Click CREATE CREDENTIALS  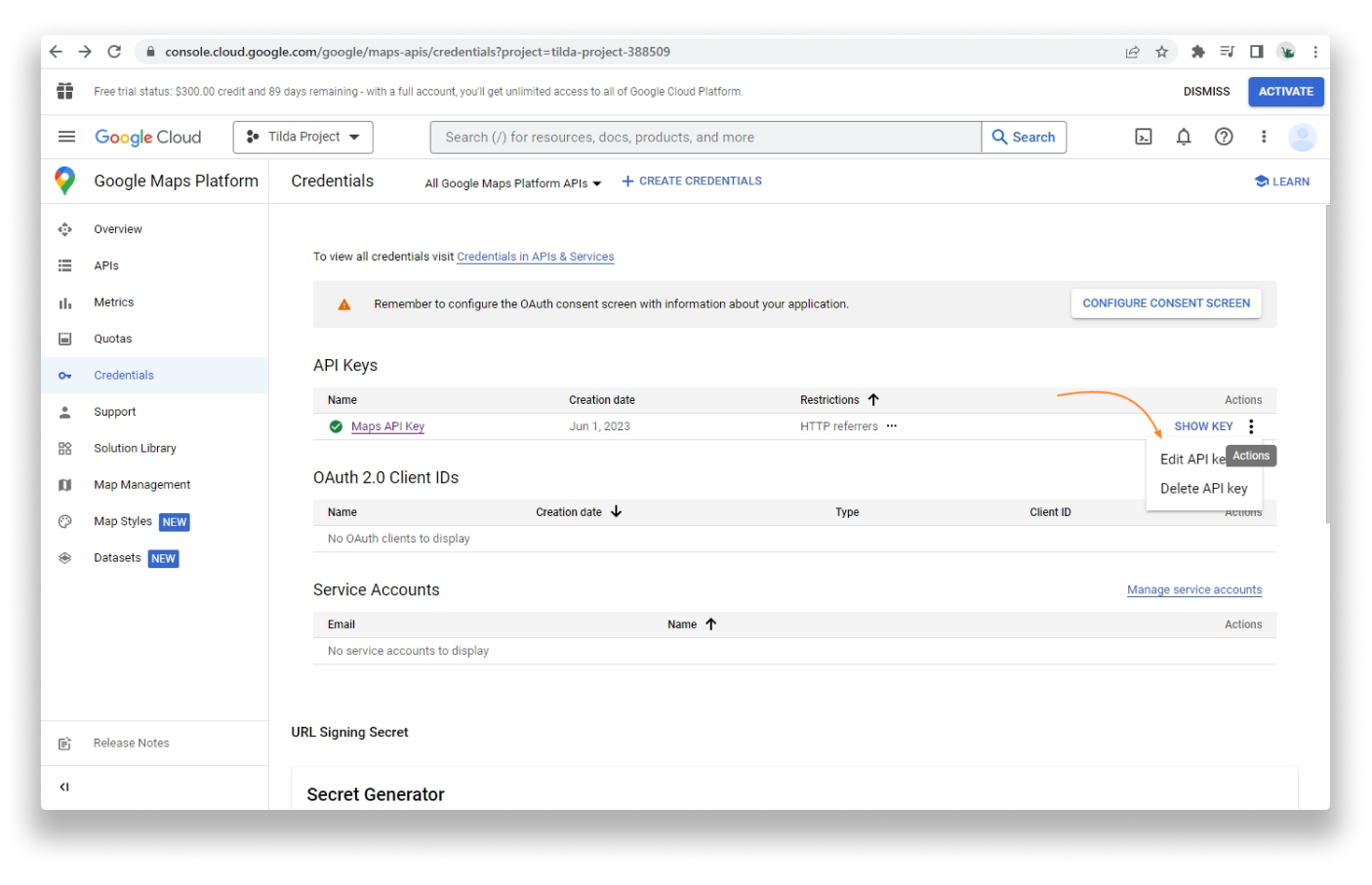(692, 181)
